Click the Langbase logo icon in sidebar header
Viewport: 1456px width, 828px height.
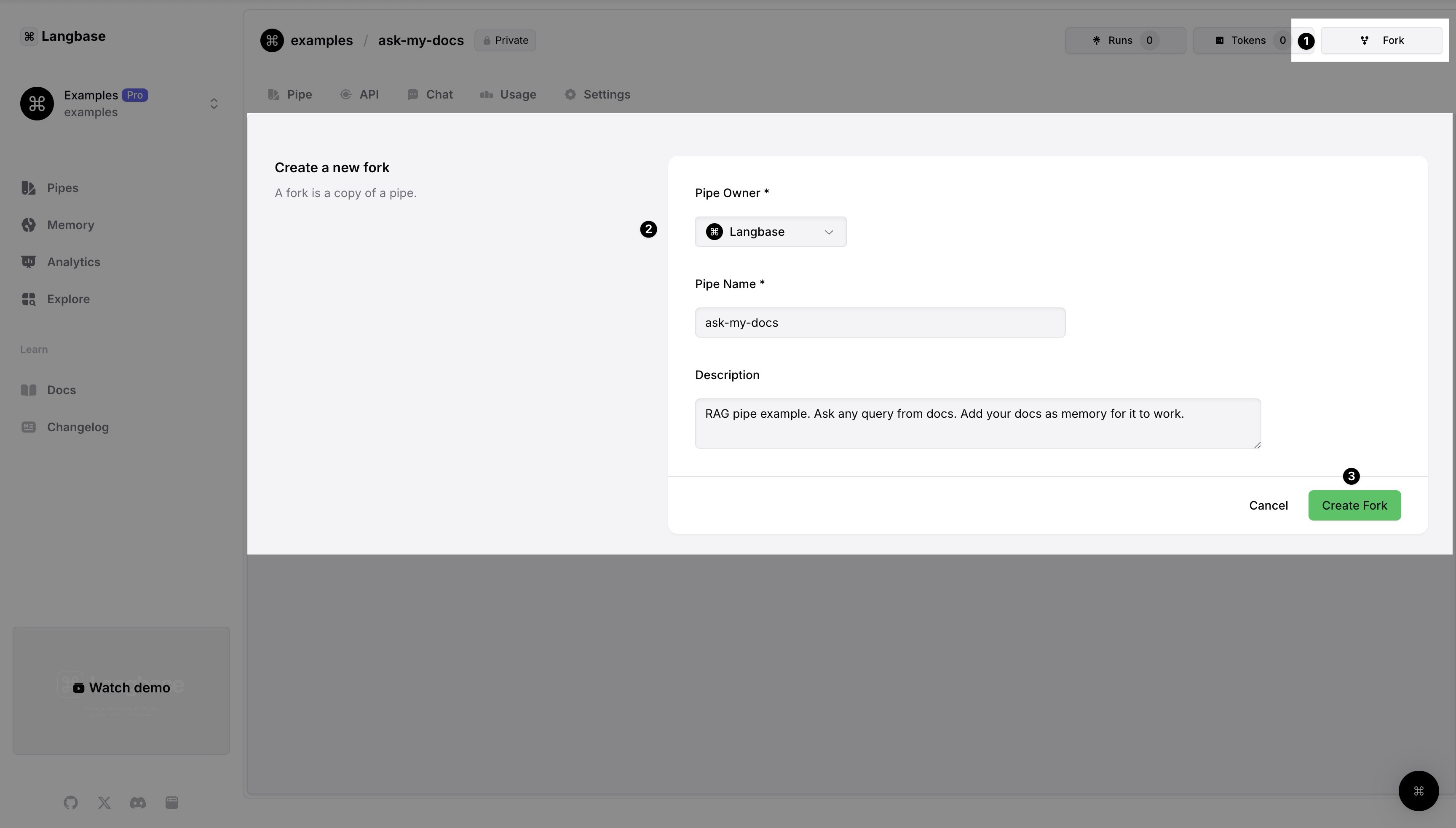pyautogui.click(x=29, y=36)
